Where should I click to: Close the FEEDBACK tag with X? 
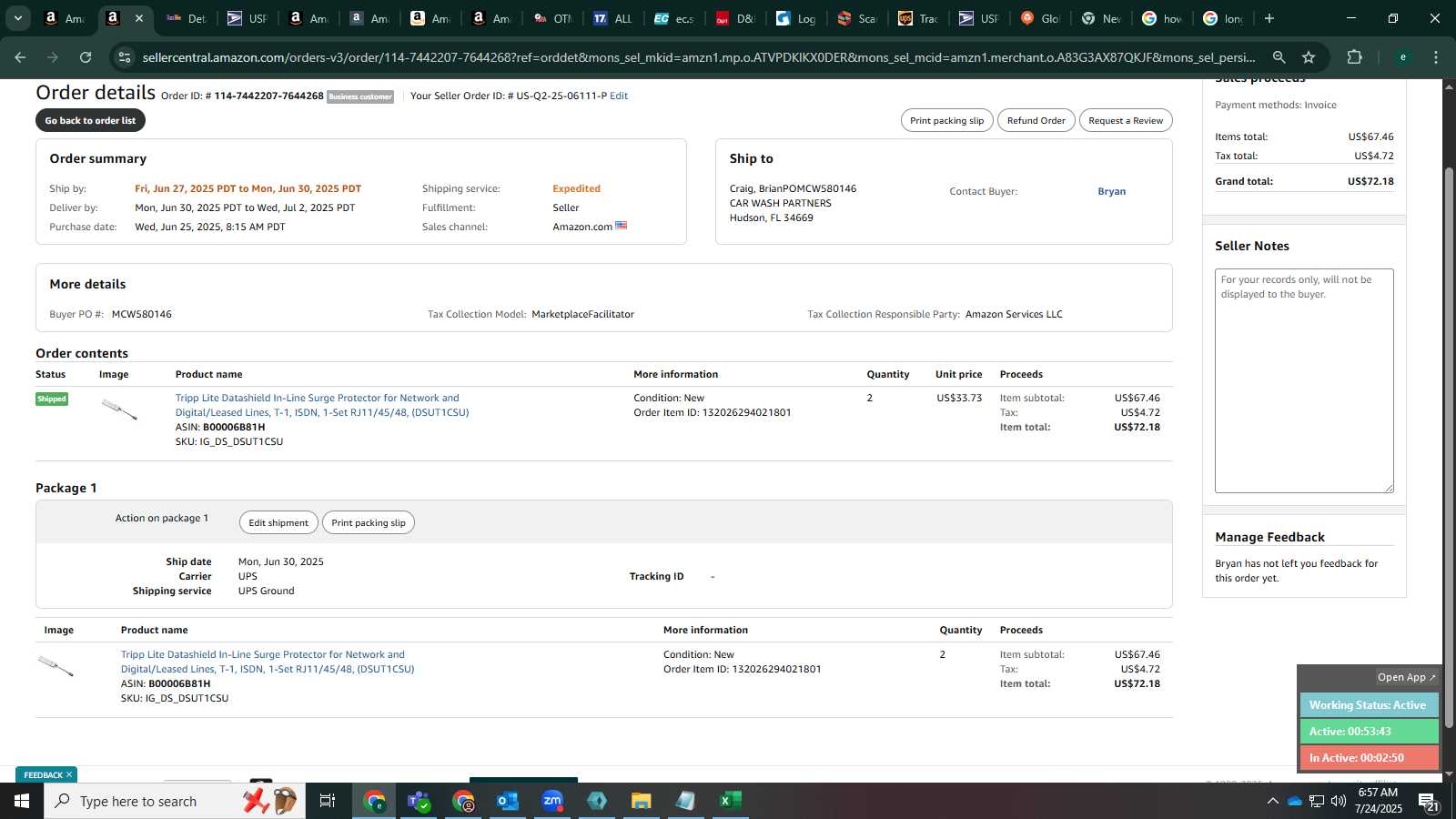(x=69, y=774)
